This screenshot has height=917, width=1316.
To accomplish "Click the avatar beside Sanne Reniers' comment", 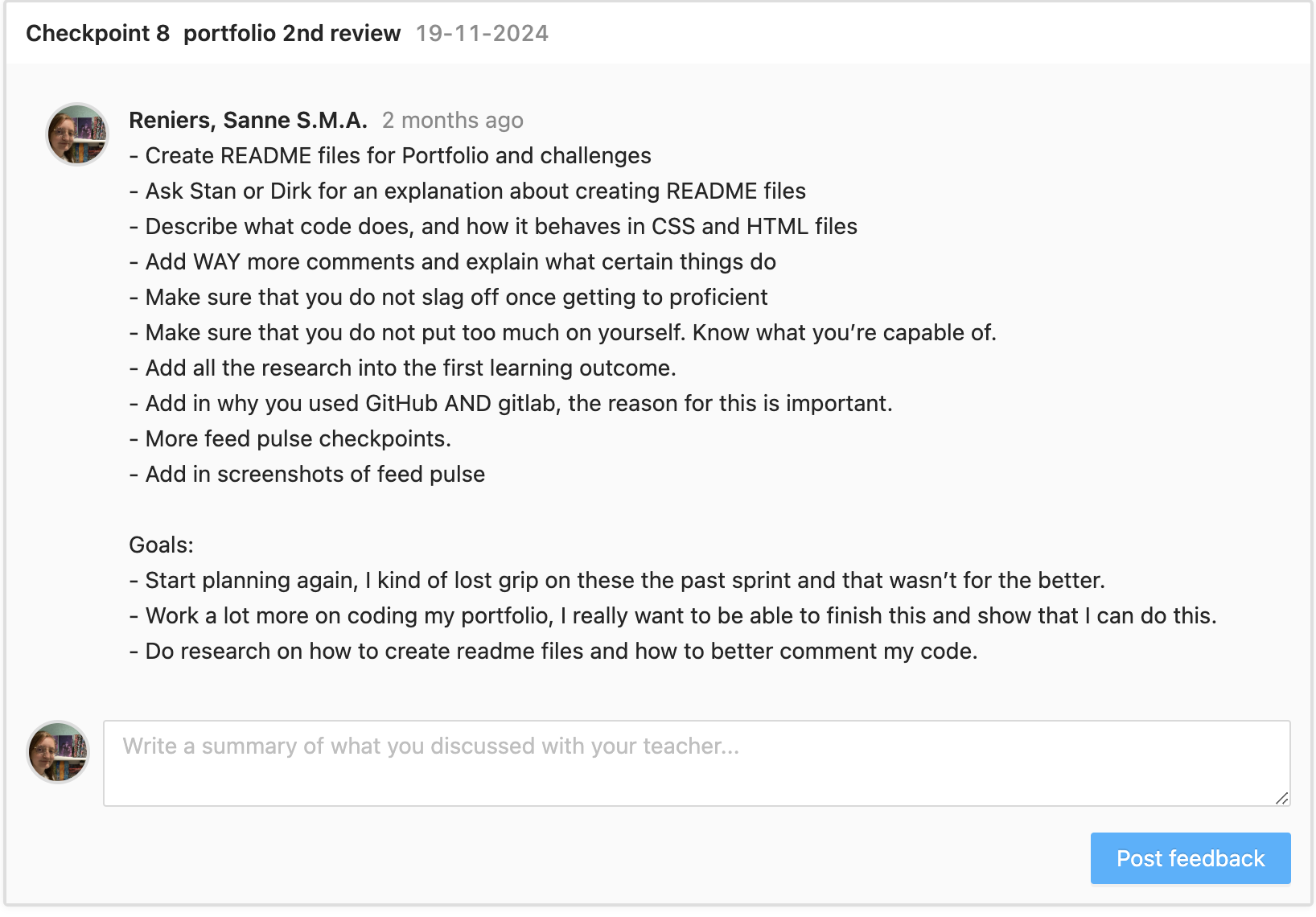I will point(77,134).
